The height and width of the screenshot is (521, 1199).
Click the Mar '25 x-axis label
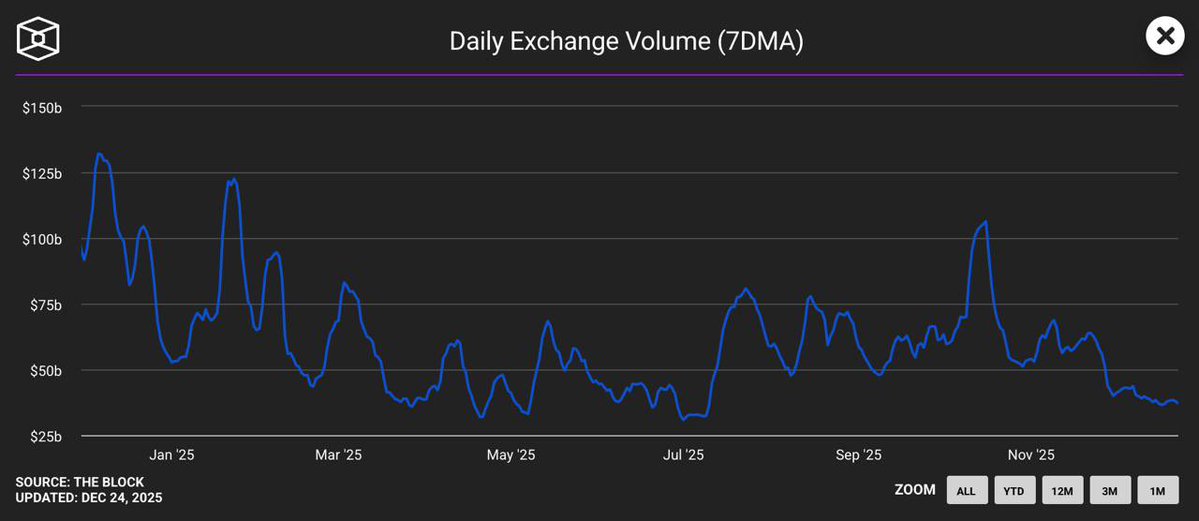tap(339, 455)
